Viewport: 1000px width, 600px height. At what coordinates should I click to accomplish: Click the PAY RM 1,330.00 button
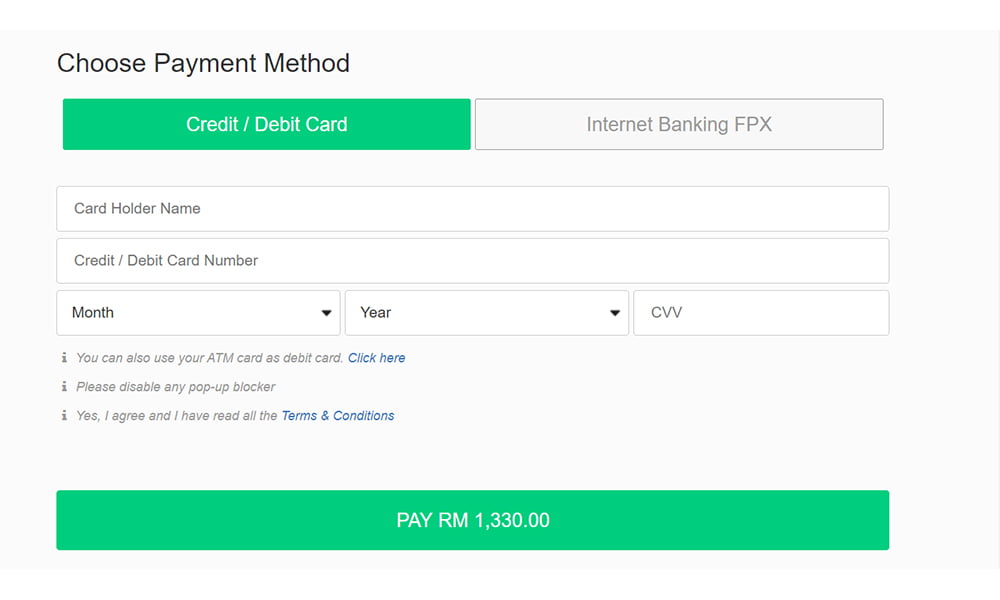(x=473, y=520)
